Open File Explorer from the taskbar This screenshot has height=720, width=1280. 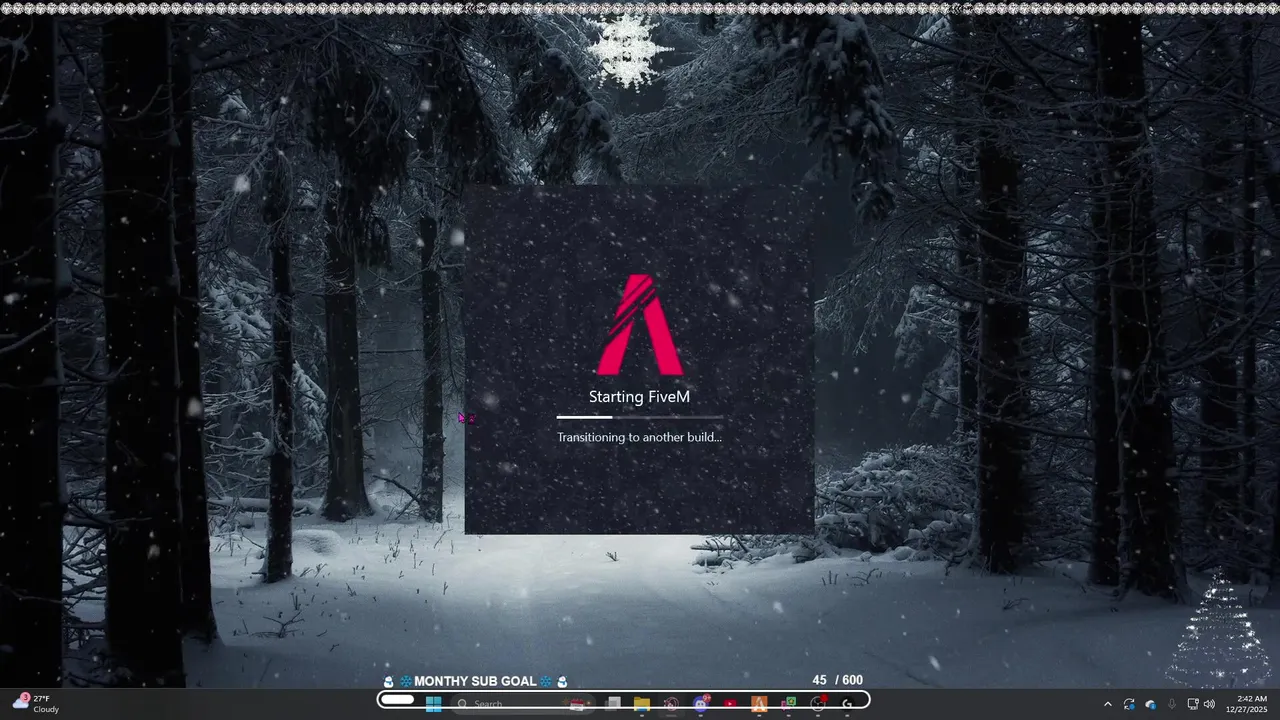(x=642, y=704)
